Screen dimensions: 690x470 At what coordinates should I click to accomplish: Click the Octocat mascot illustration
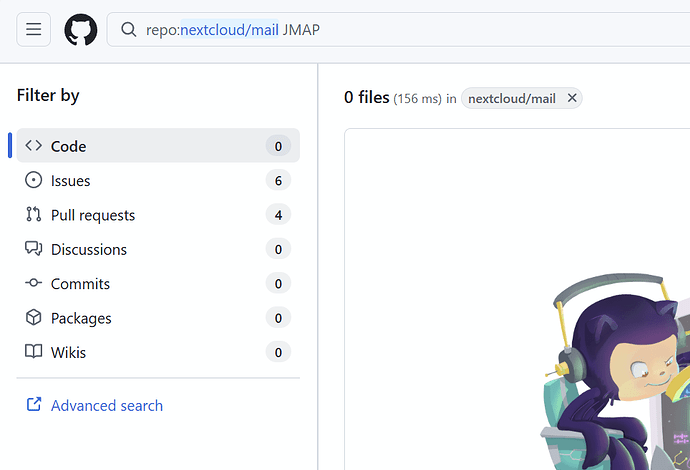[x=615, y=372]
